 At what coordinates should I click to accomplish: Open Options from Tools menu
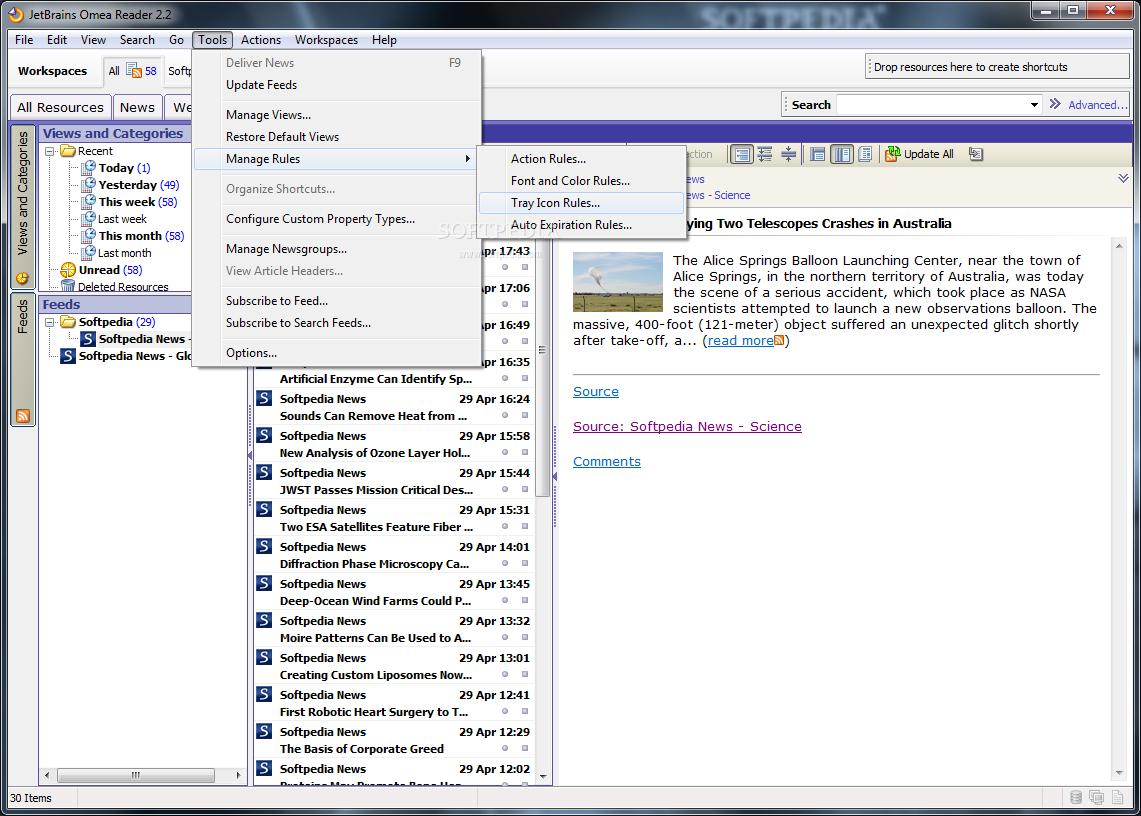click(338, 353)
